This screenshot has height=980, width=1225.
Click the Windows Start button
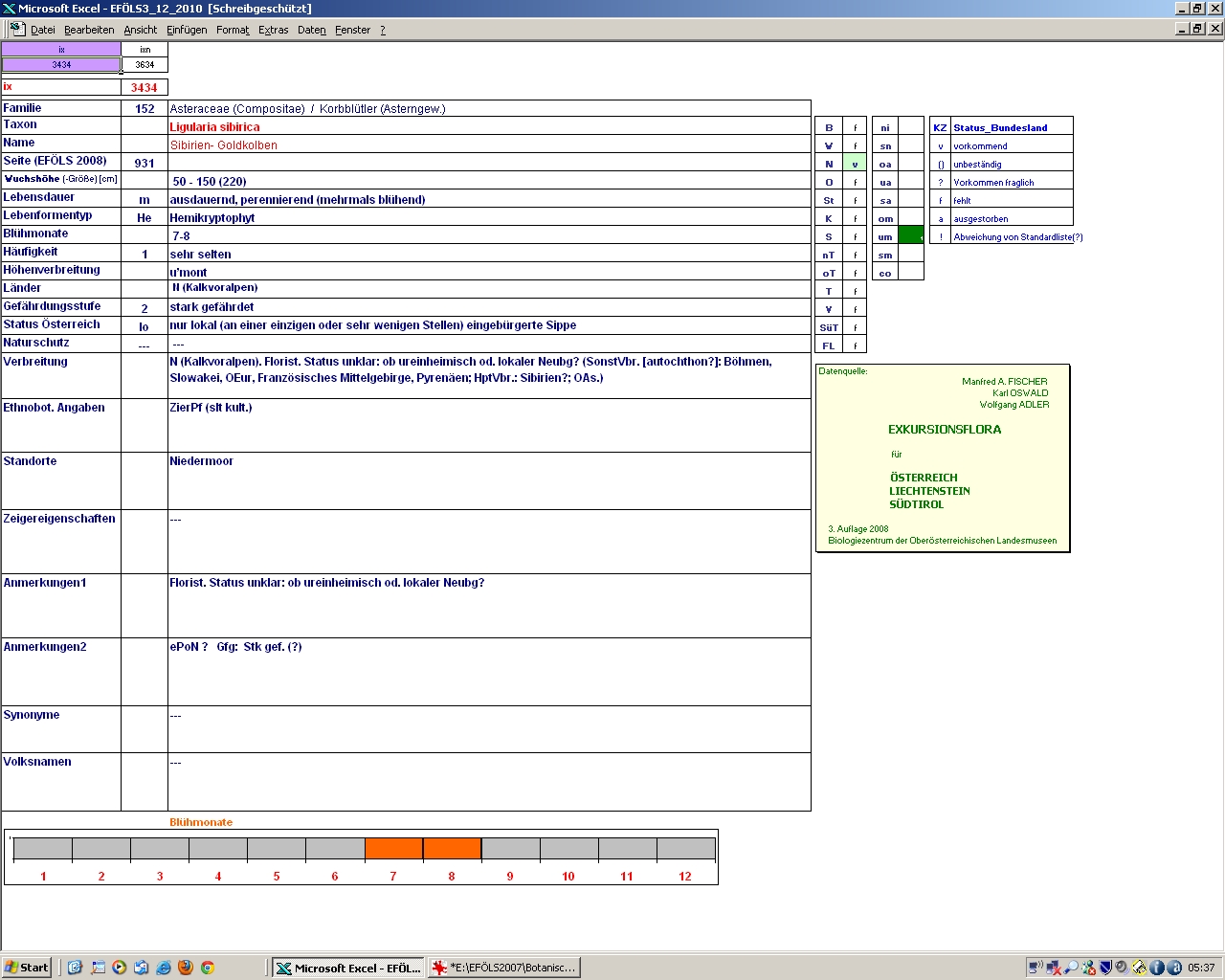coord(27,968)
